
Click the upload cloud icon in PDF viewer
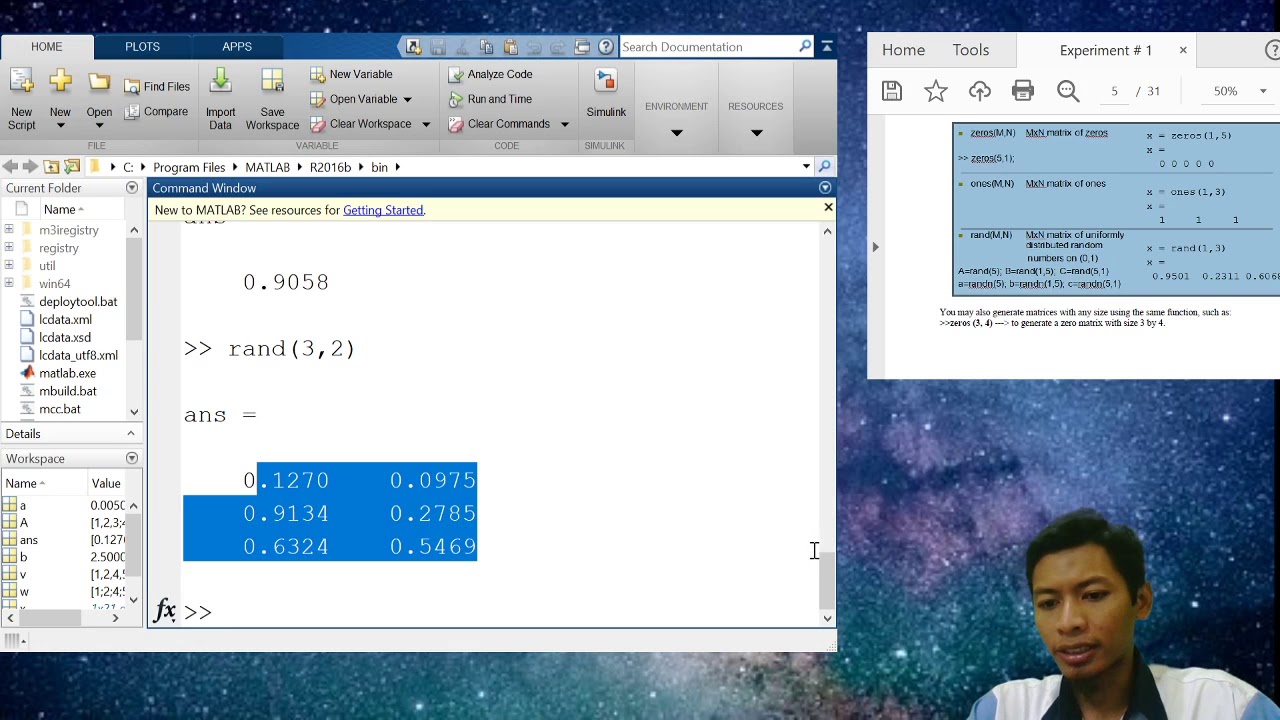point(980,91)
